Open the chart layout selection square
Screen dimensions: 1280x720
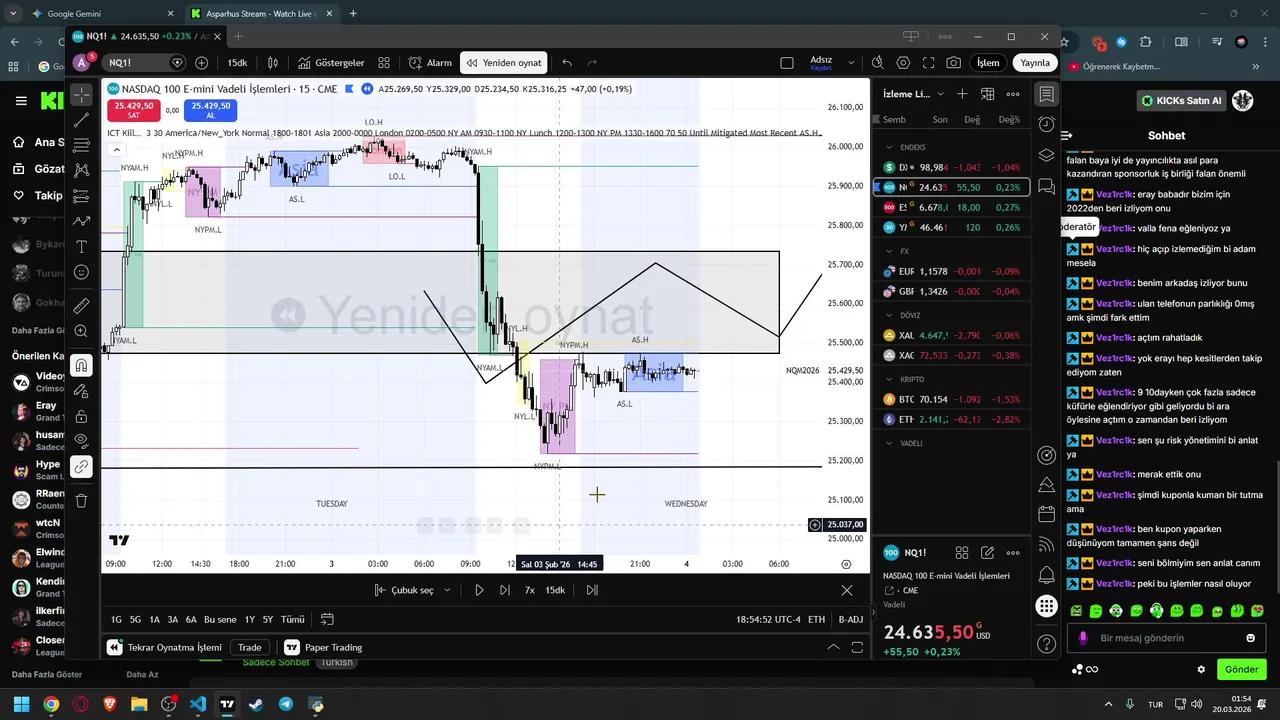pyautogui.click(x=787, y=62)
